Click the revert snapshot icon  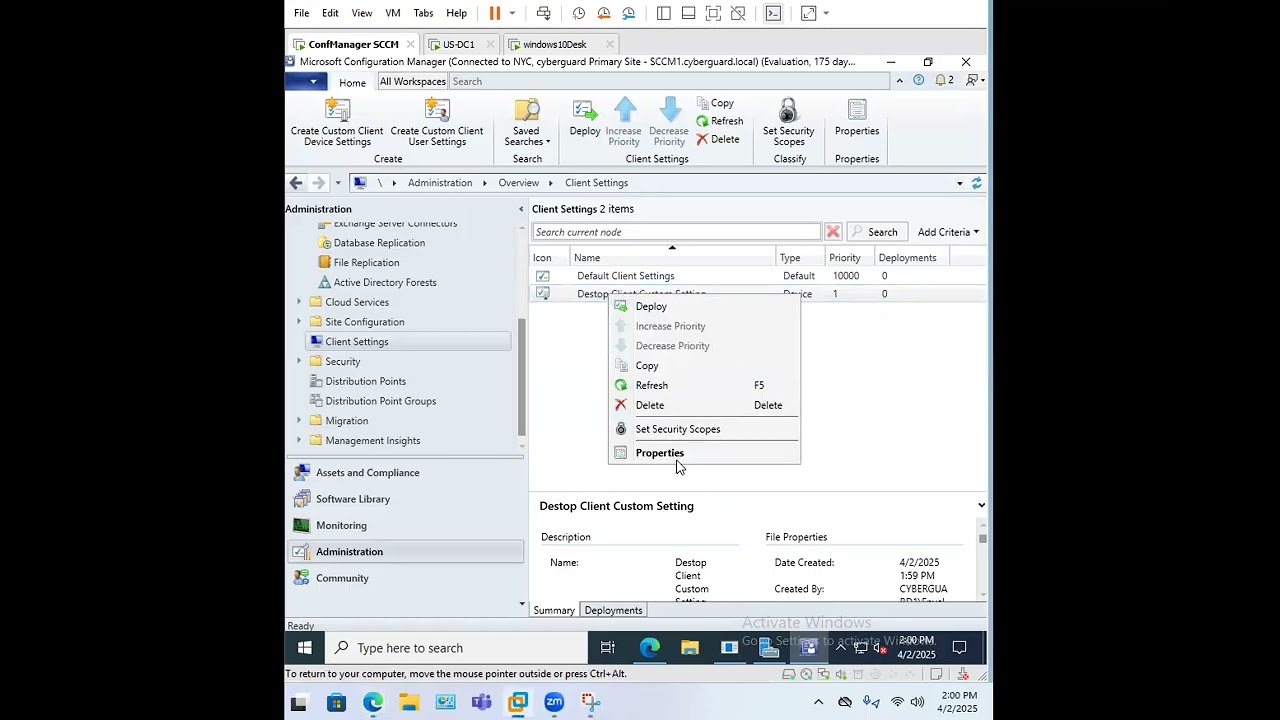(603, 13)
